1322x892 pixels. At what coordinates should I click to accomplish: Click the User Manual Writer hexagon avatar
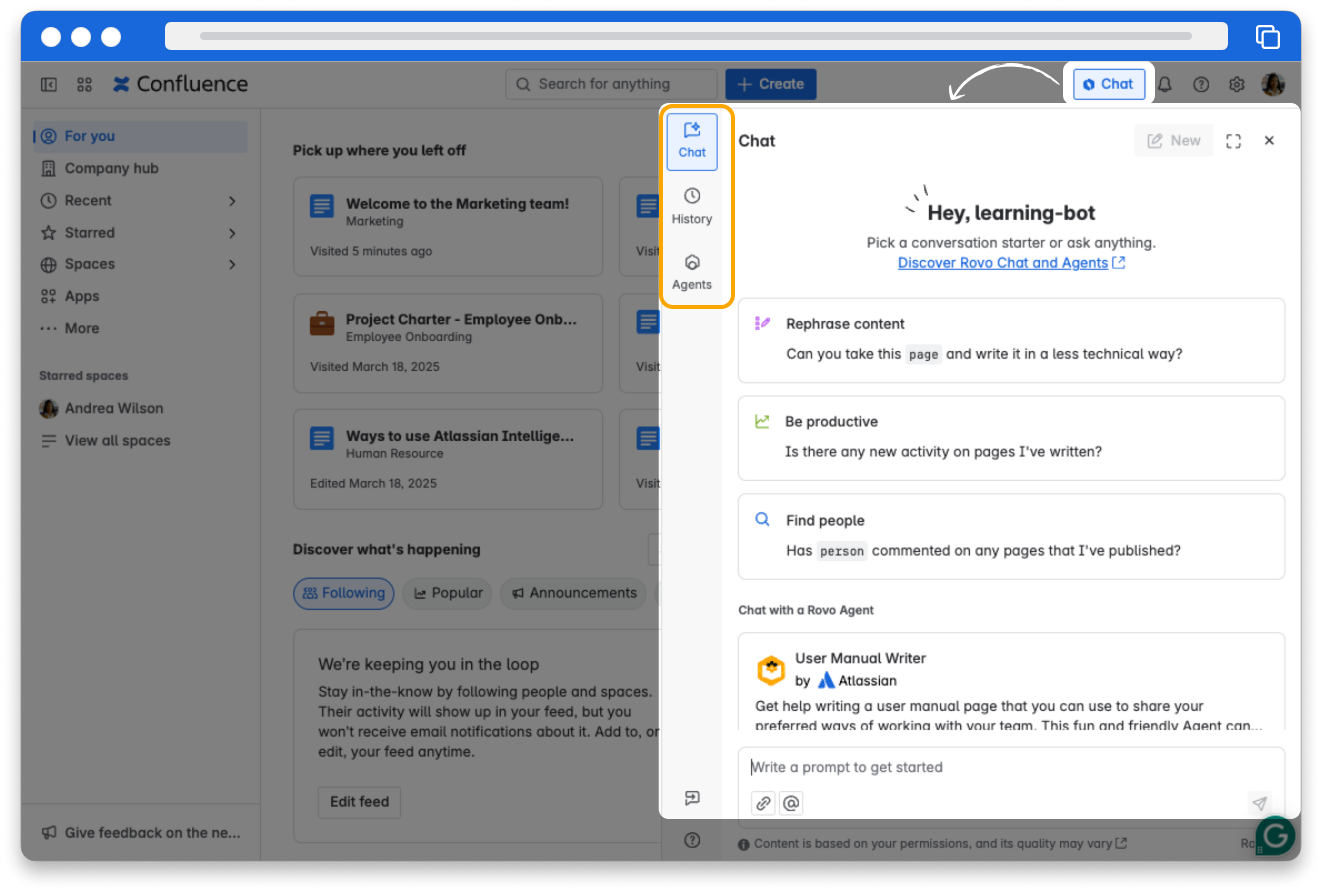(x=771, y=670)
